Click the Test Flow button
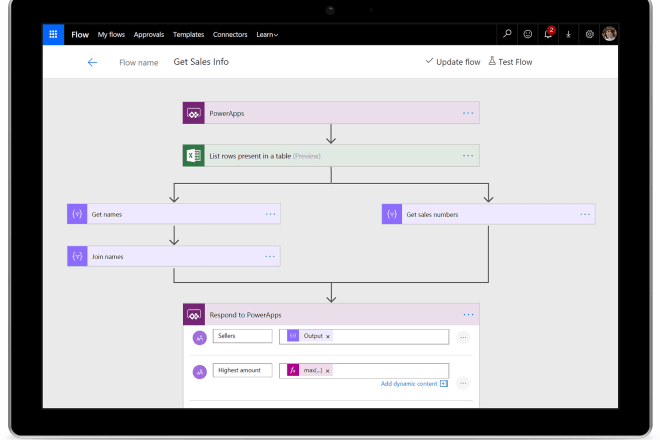The height and width of the screenshot is (440, 660). (510, 61)
